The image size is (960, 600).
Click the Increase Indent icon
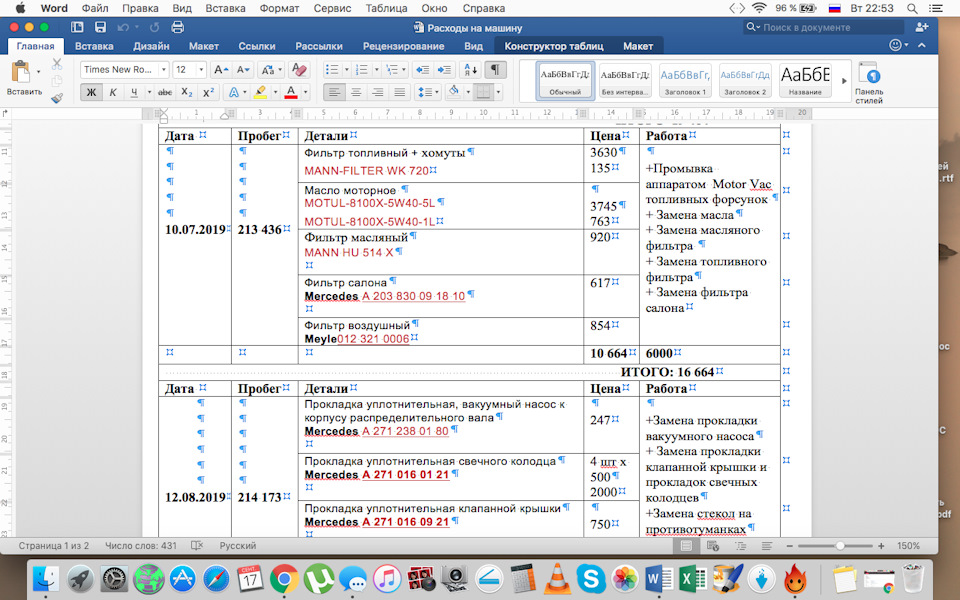point(446,70)
